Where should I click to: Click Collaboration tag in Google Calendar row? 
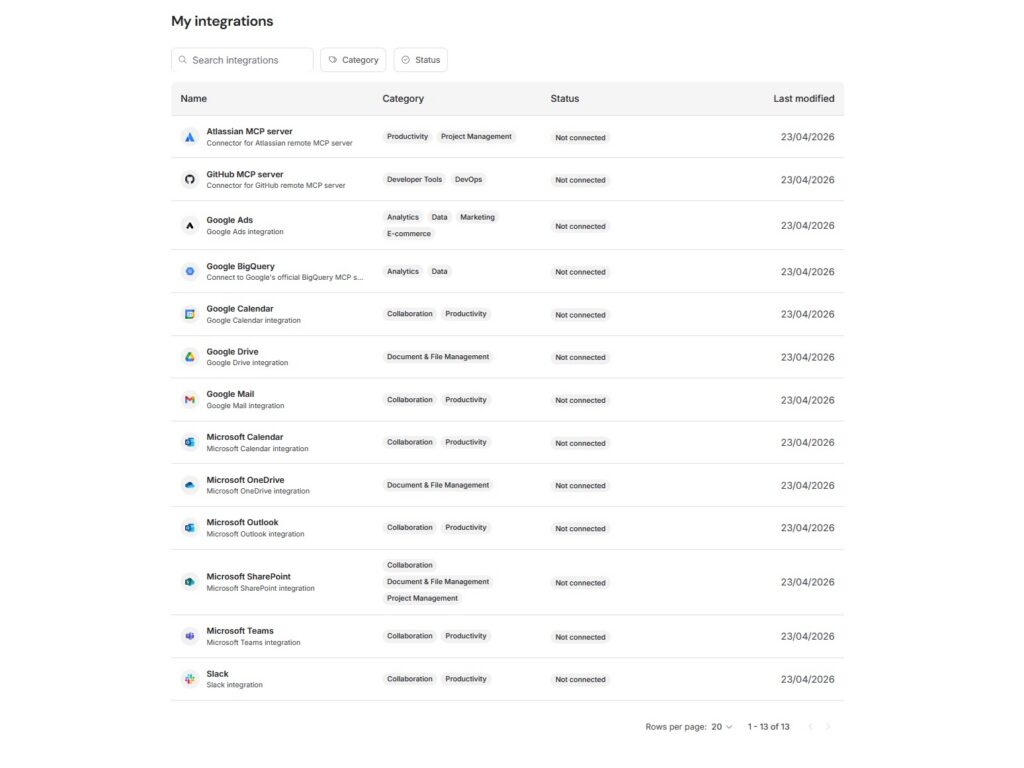click(409, 314)
